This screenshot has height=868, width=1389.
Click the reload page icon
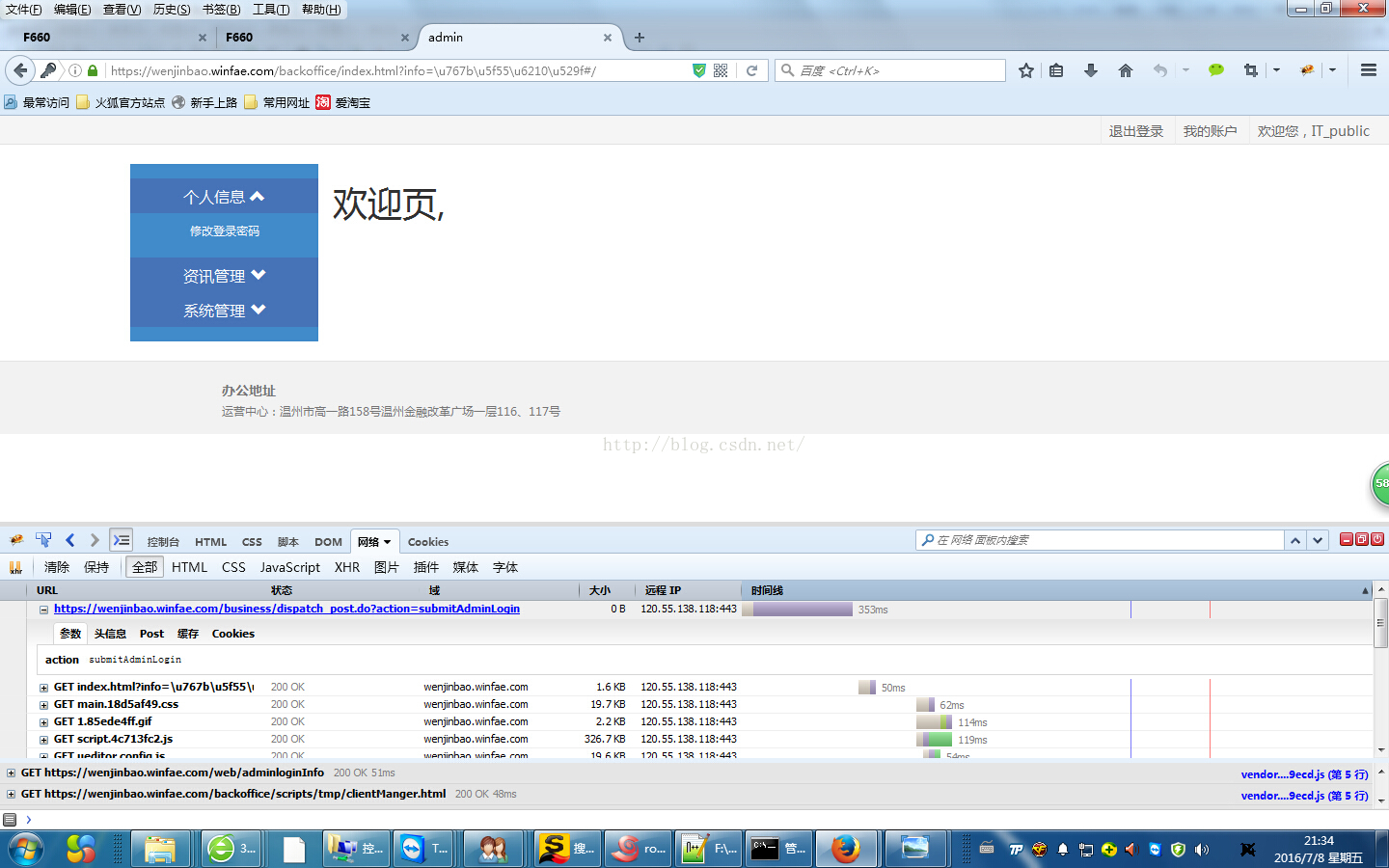[751, 70]
